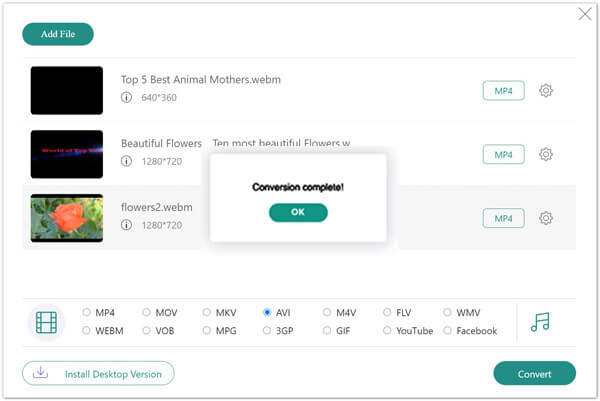This screenshot has height=401, width=600.
Task: Click the Add File button
Action: coord(58,34)
